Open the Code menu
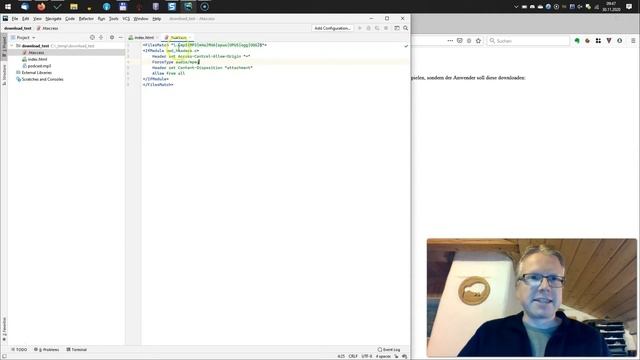640x360 pixels. pos(70,19)
